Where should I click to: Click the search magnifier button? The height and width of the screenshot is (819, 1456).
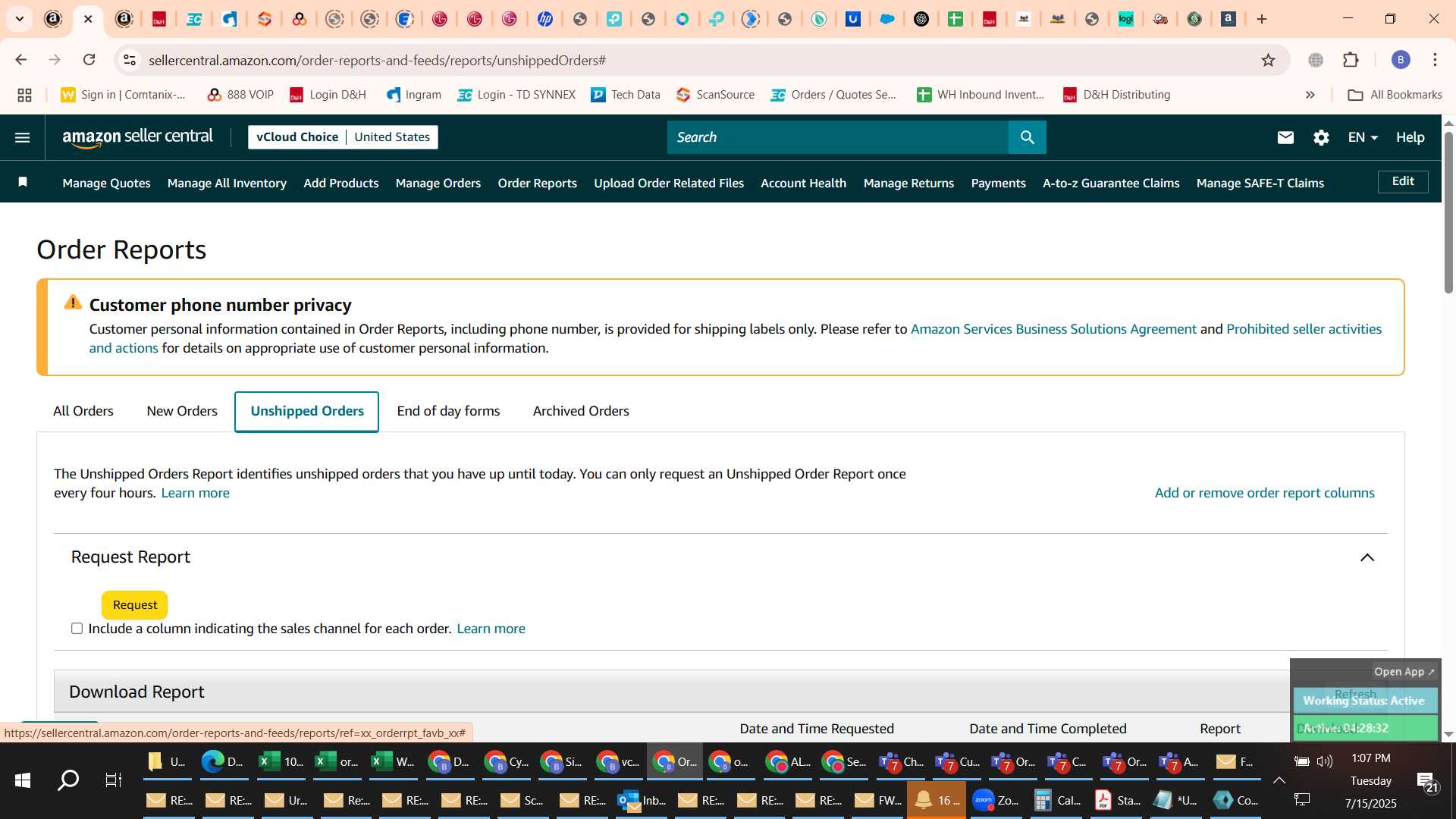pos(1027,137)
